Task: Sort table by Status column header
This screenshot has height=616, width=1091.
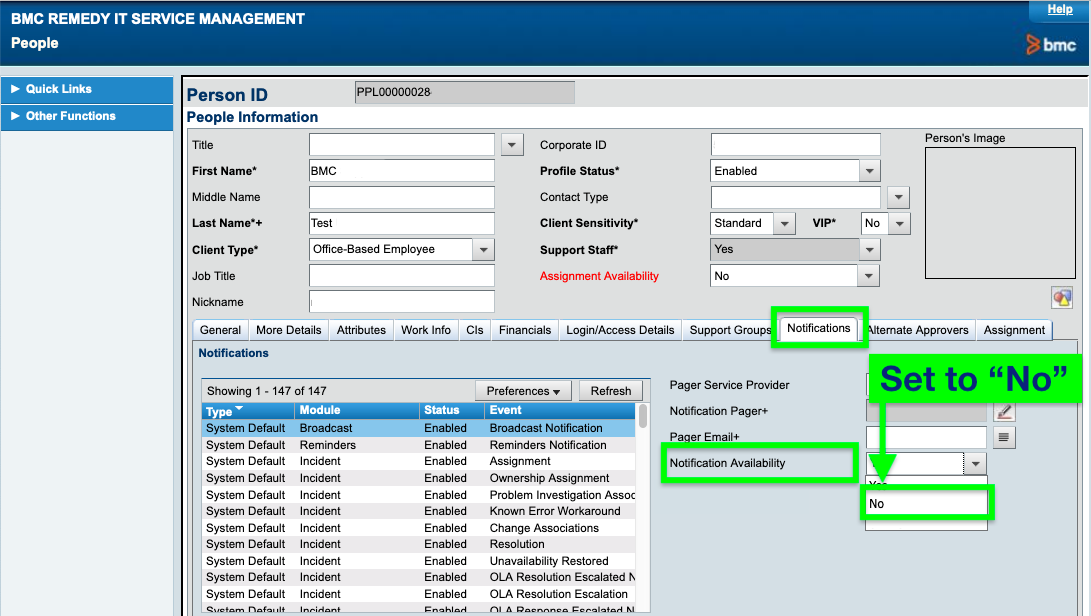Action: coord(452,411)
